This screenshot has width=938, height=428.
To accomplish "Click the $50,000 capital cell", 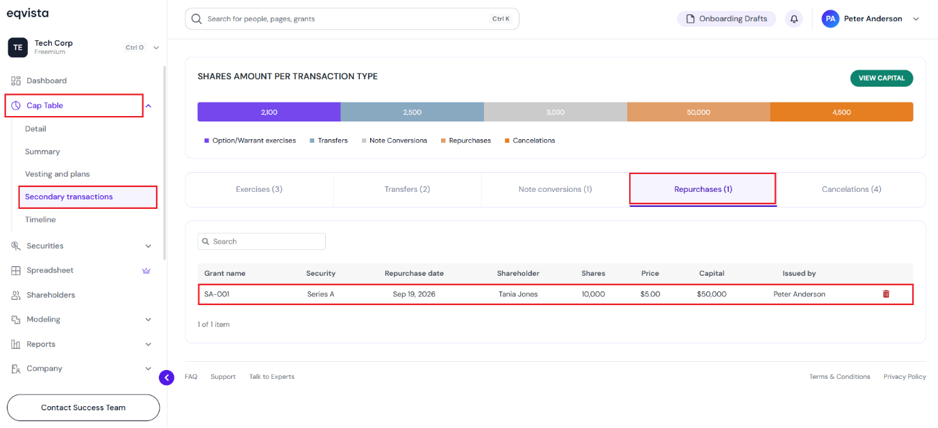I will [x=712, y=294].
